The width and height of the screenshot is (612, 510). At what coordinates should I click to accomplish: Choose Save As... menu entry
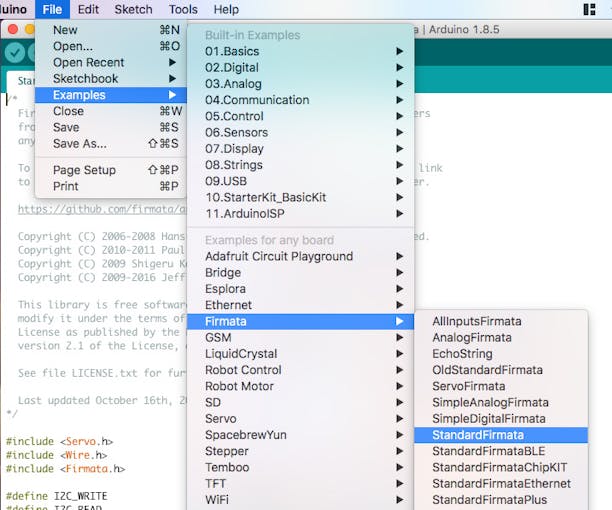(111, 144)
